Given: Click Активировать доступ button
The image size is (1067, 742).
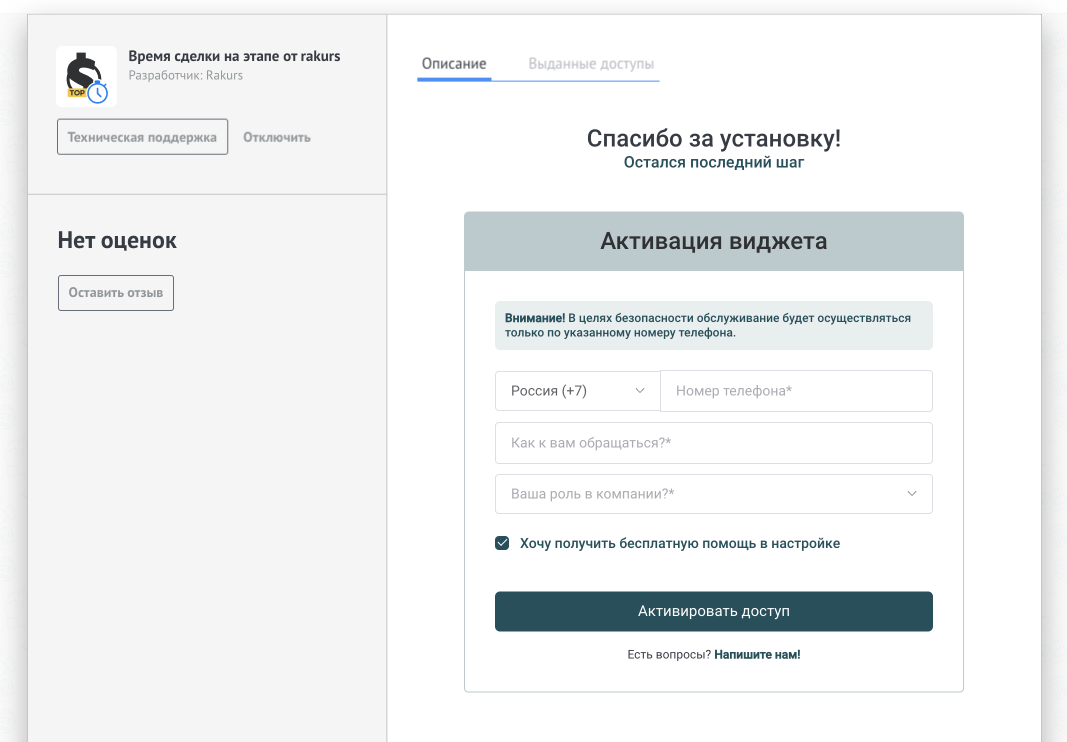Looking at the screenshot, I should tap(714, 611).
